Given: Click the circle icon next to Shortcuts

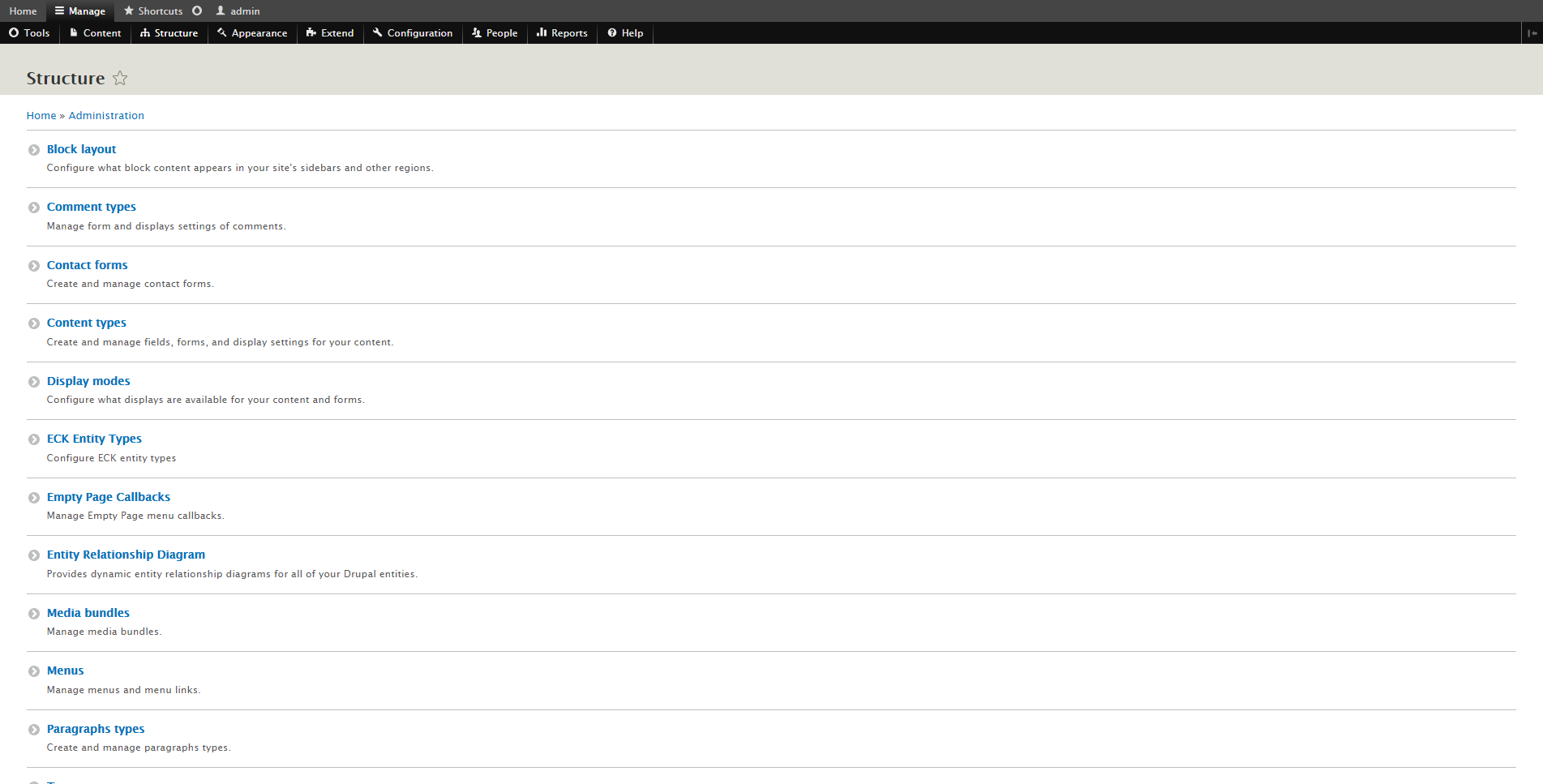Looking at the screenshot, I should click(197, 11).
